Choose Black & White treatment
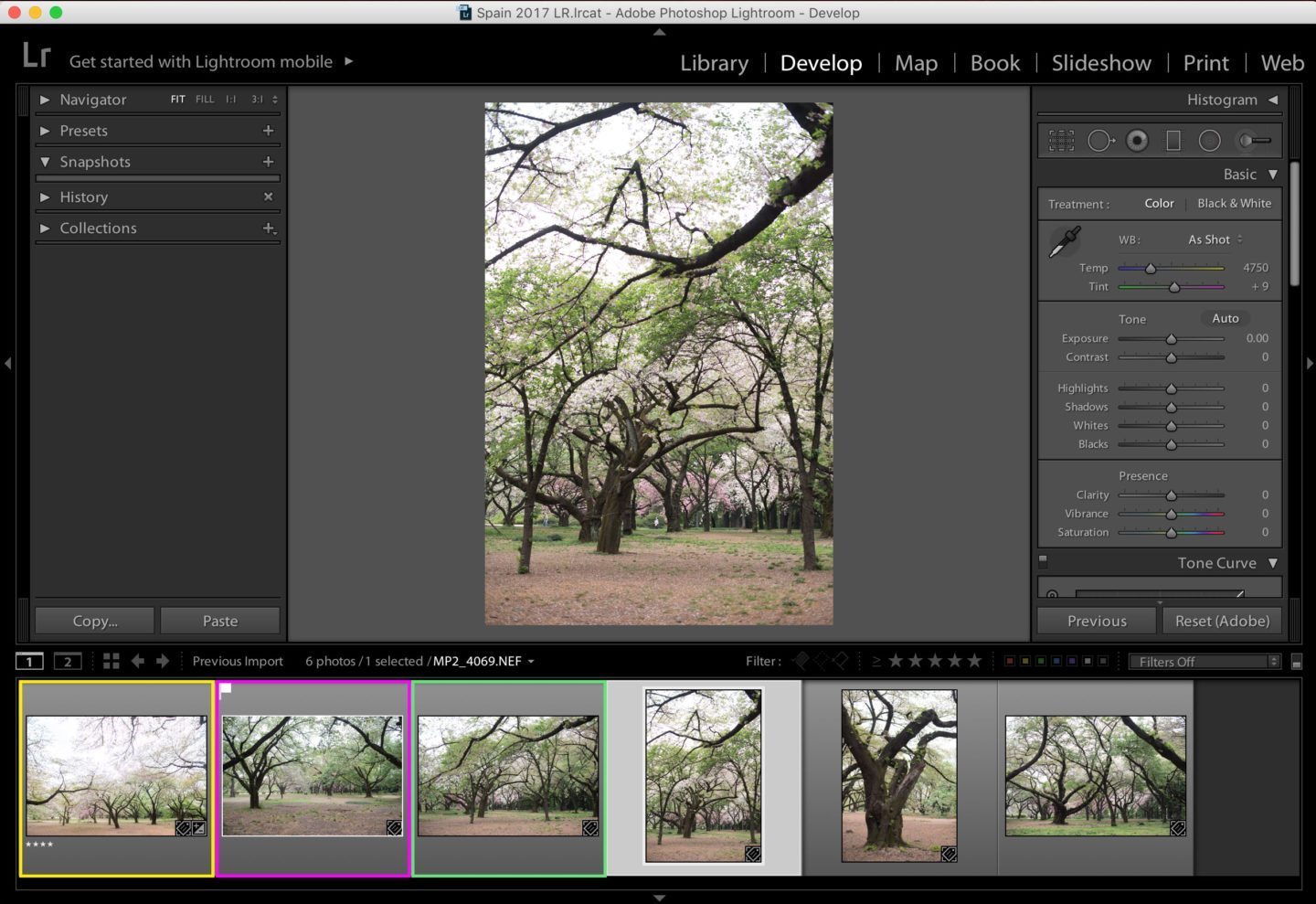This screenshot has width=1316, height=904. click(x=1234, y=203)
